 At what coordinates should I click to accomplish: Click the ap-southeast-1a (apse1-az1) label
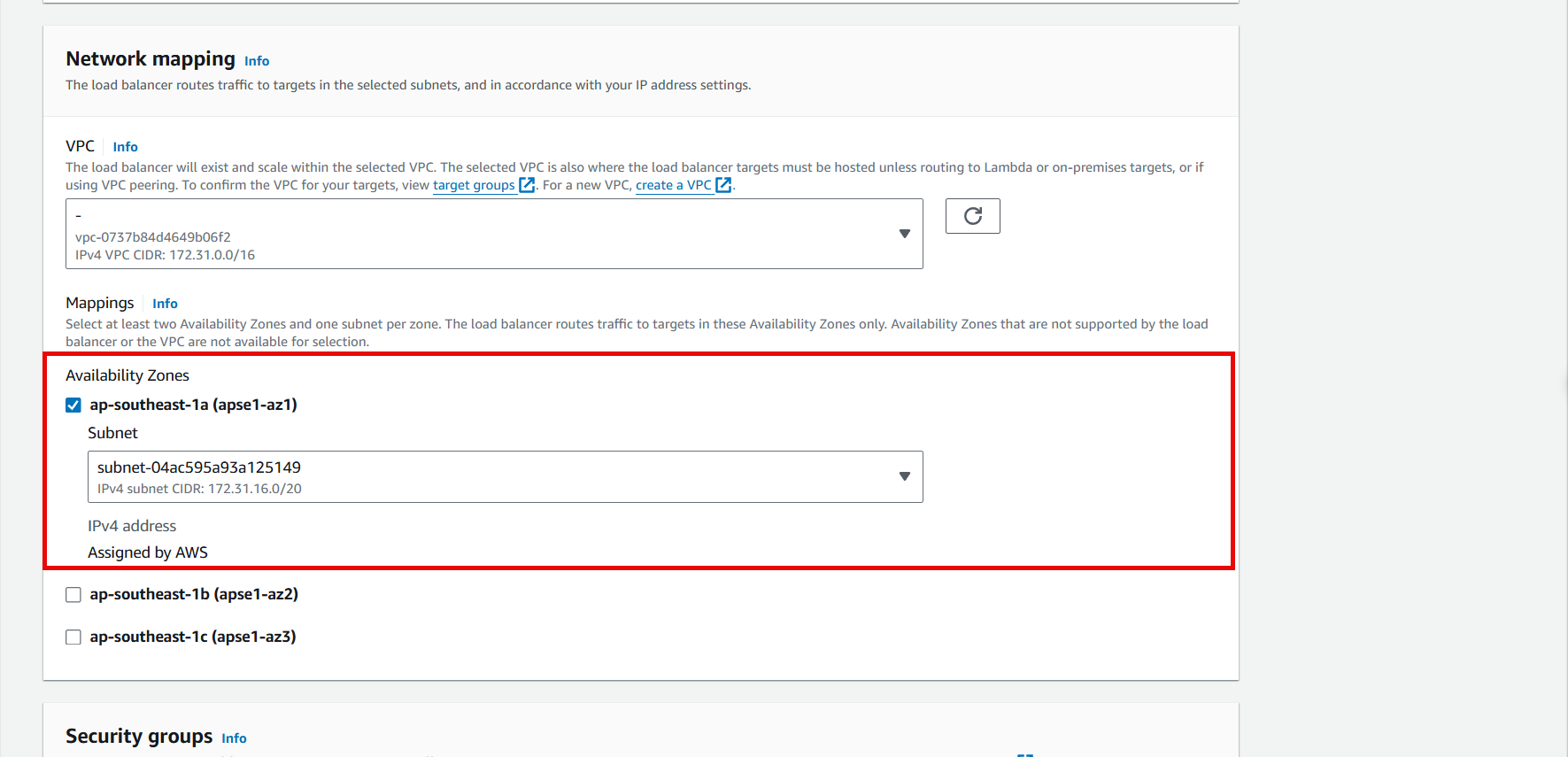(193, 405)
